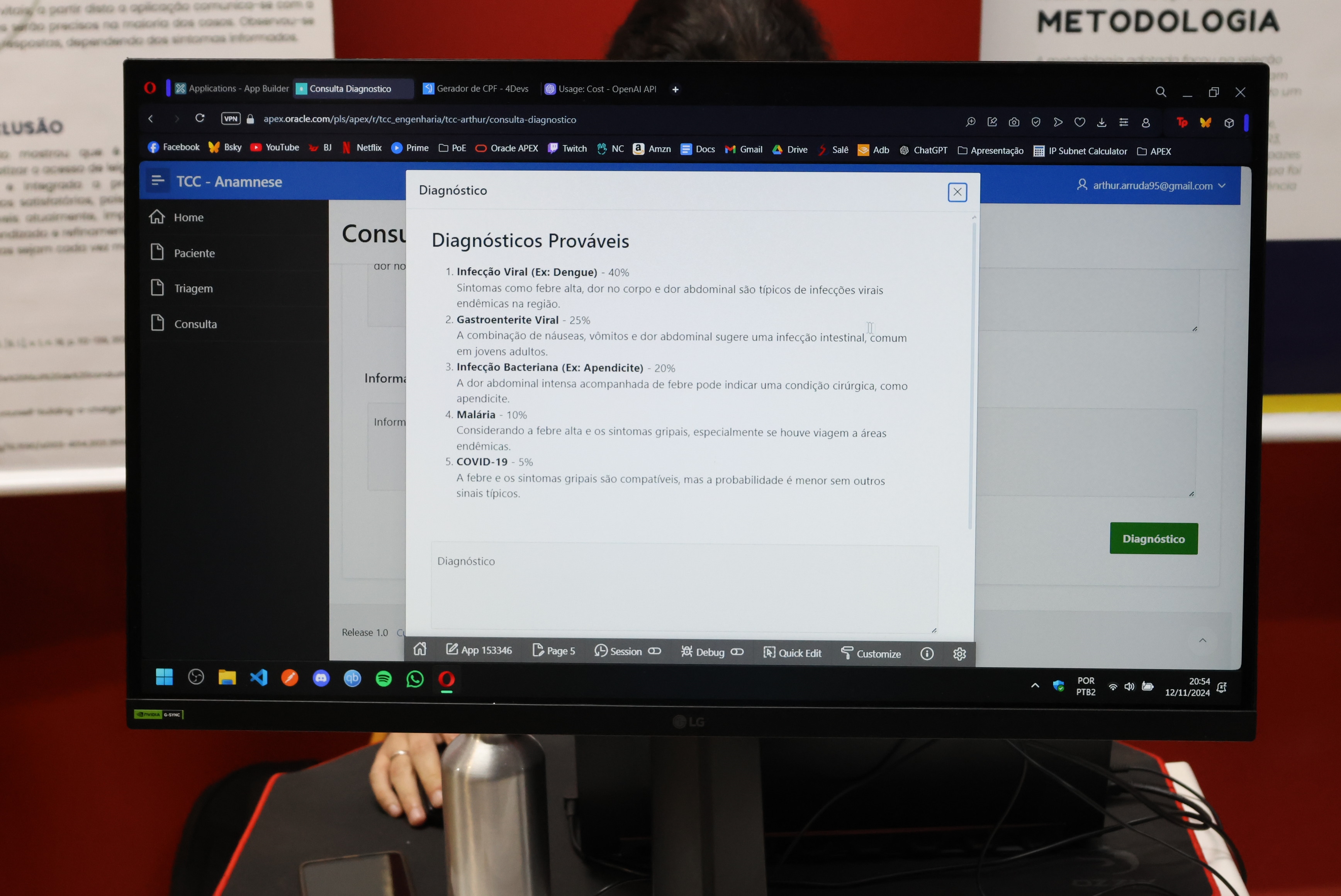
Task: Show hidden system tray icons
Action: pos(1035,685)
